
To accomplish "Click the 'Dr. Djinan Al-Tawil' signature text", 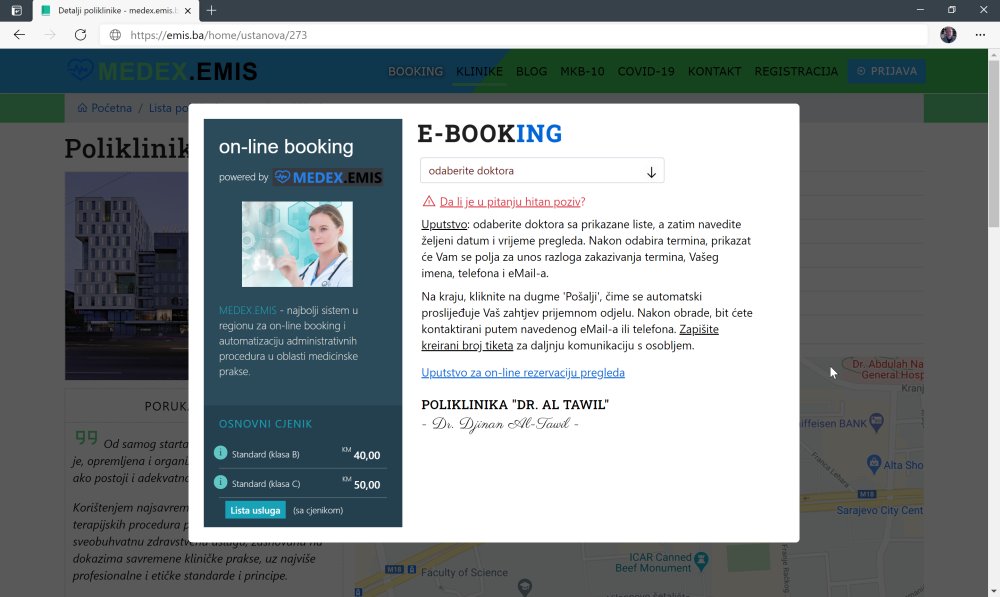I will (x=501, y=424).
